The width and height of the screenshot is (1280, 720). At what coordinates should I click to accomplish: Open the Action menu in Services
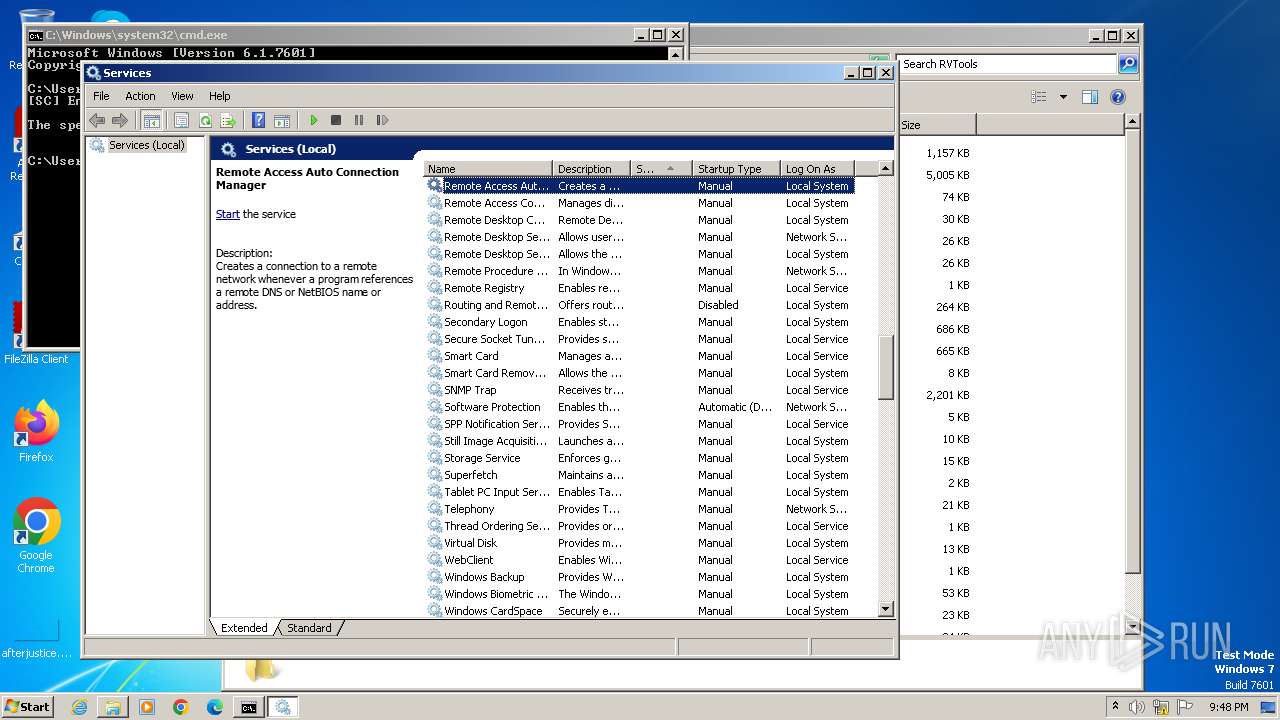pos(140,96)
